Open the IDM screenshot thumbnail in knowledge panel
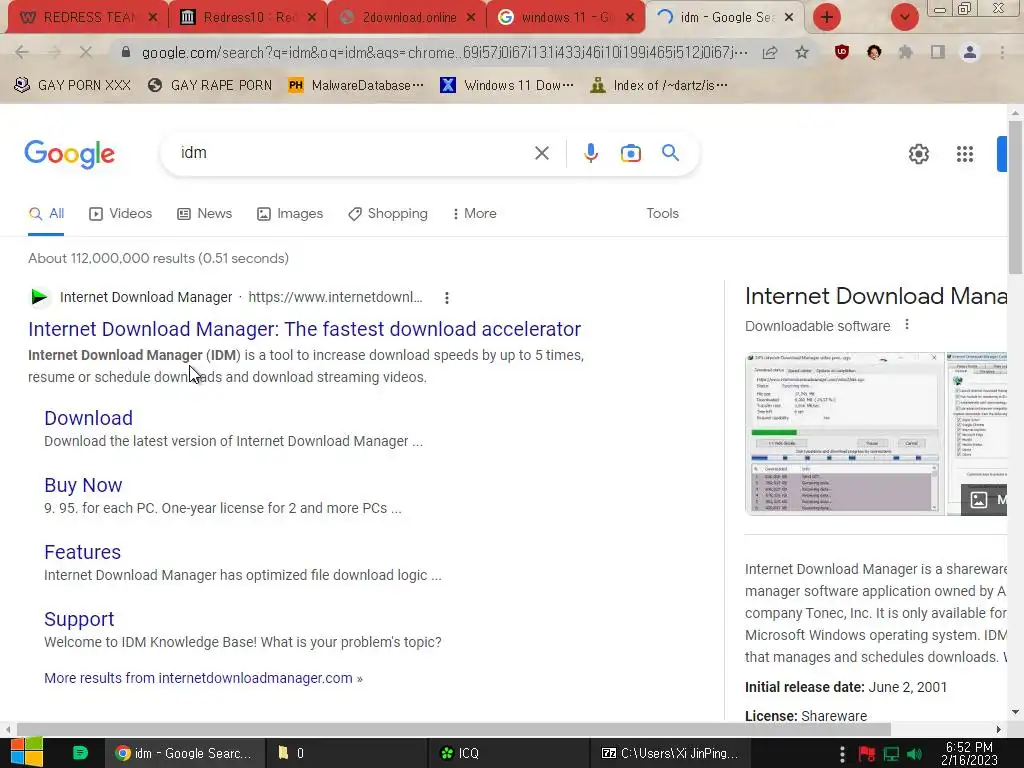 point(844,434)
